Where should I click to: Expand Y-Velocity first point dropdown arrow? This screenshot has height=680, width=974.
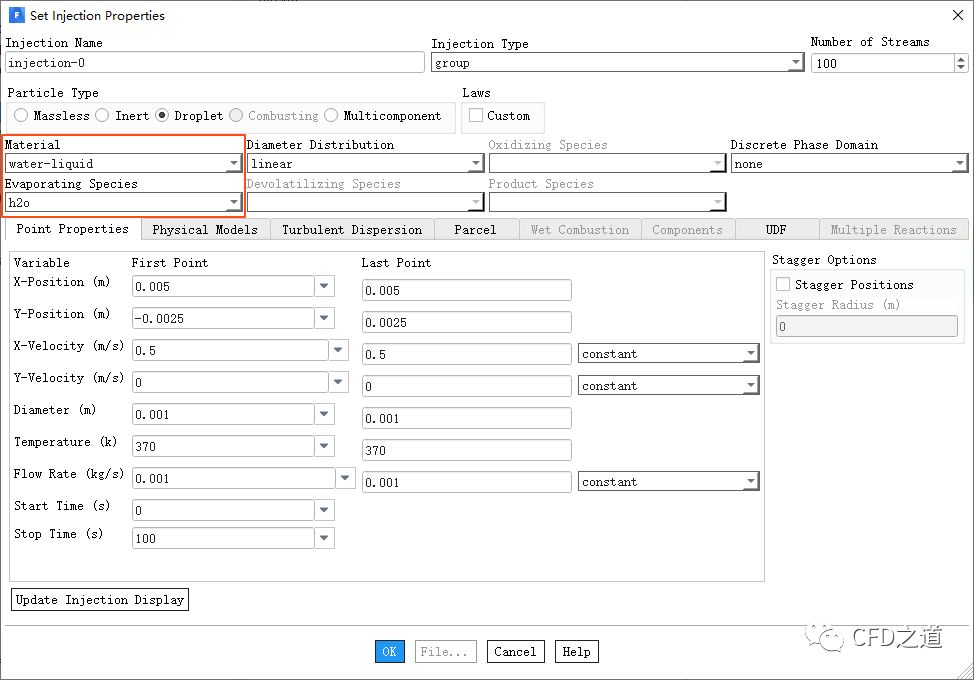coord(339,382)
